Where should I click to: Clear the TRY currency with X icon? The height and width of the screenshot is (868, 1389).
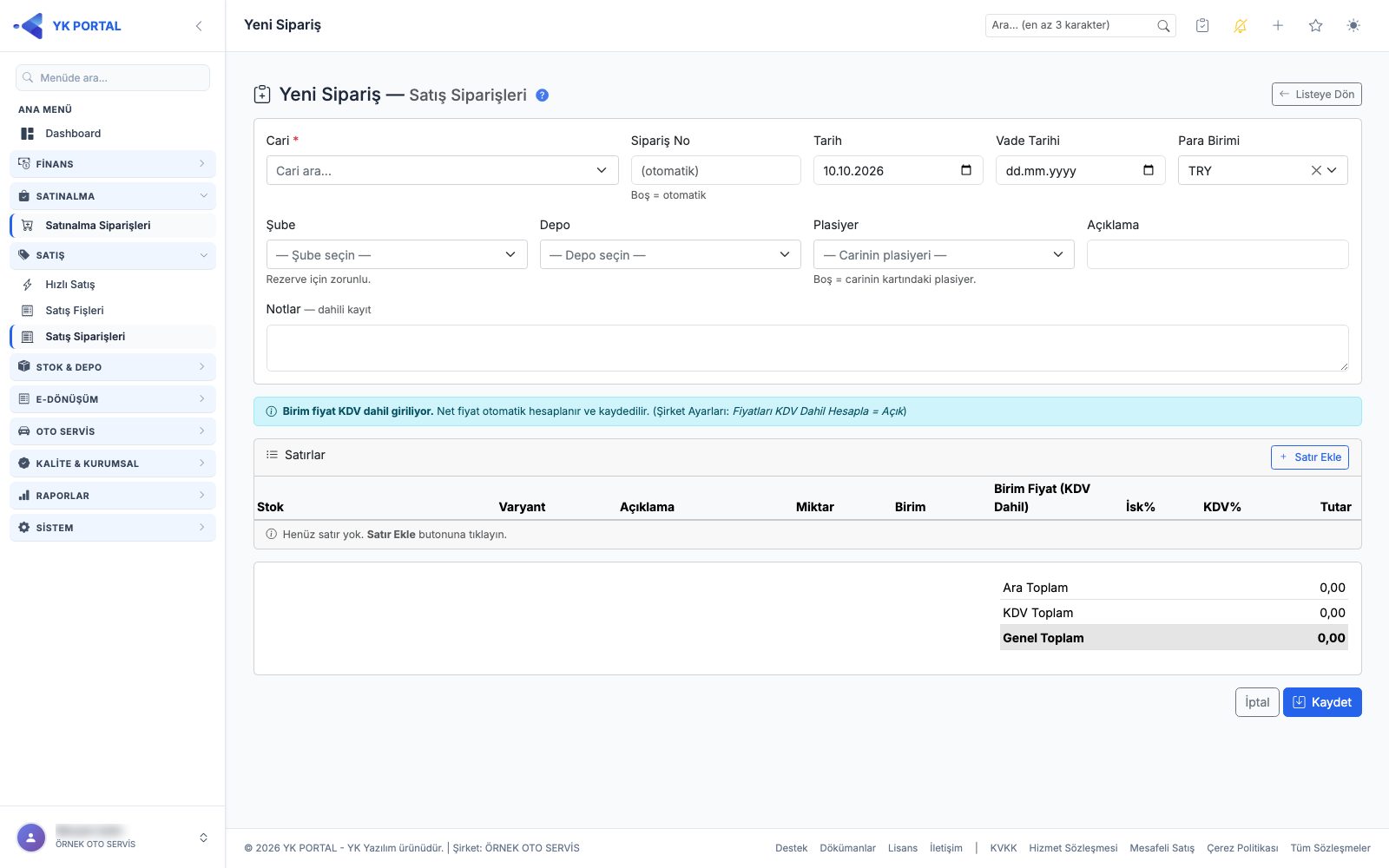[1316, 170]
